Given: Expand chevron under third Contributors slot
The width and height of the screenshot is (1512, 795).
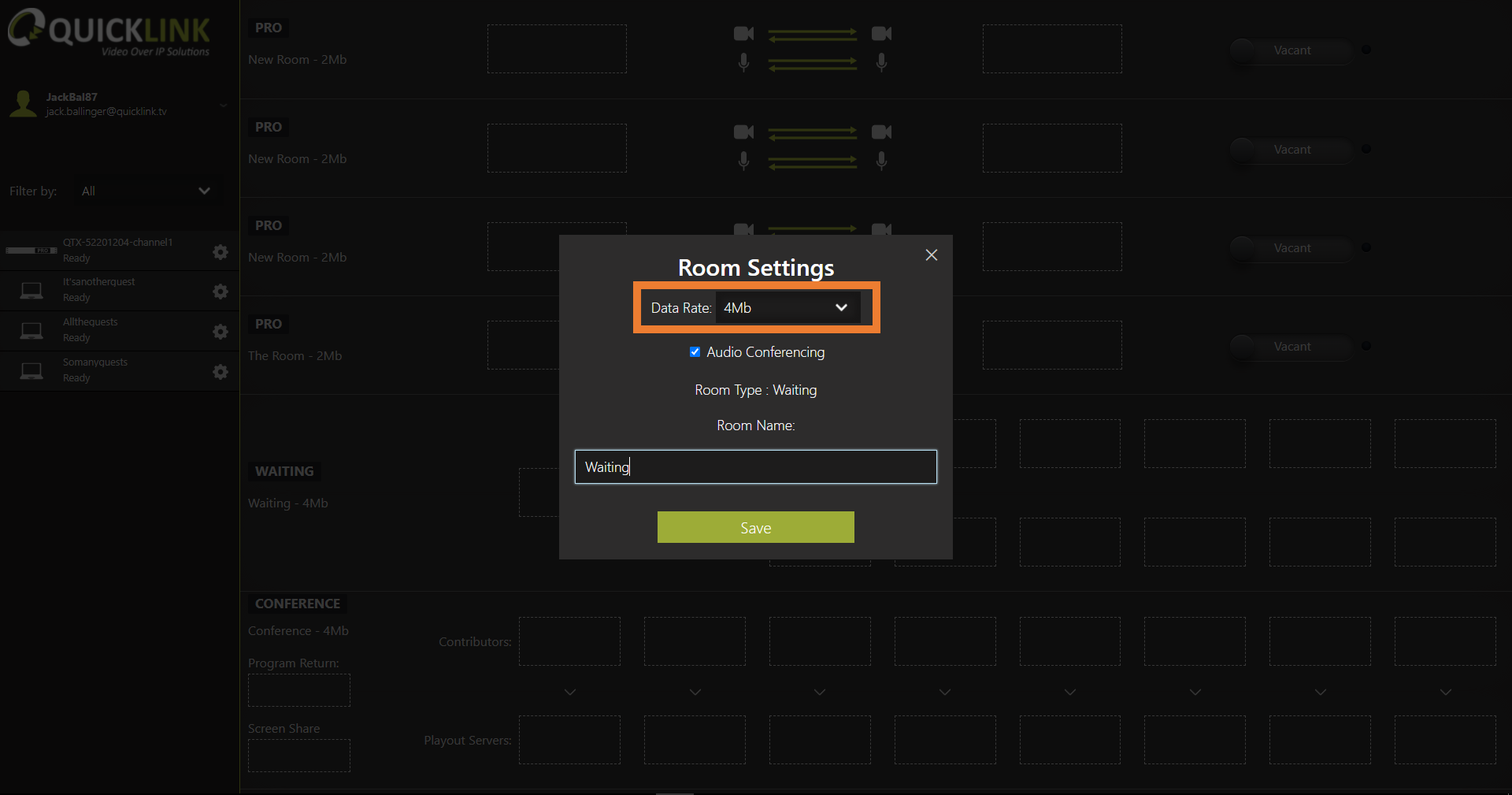Looking at the screenshot, I should [x=820, y=692].
